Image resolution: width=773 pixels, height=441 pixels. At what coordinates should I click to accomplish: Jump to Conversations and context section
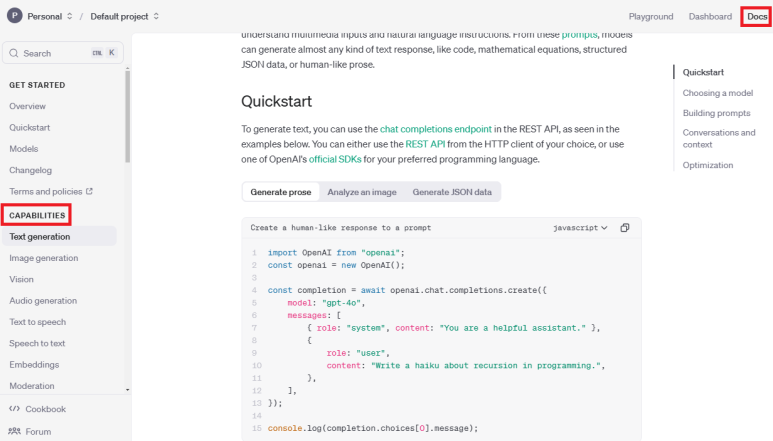(x=719, y=138)
